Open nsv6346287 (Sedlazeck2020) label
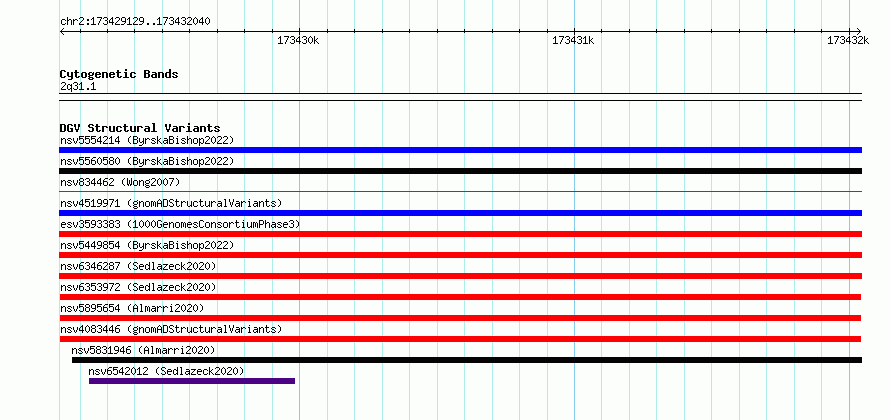This screenshot has height=420, width=890. point(138,266)
